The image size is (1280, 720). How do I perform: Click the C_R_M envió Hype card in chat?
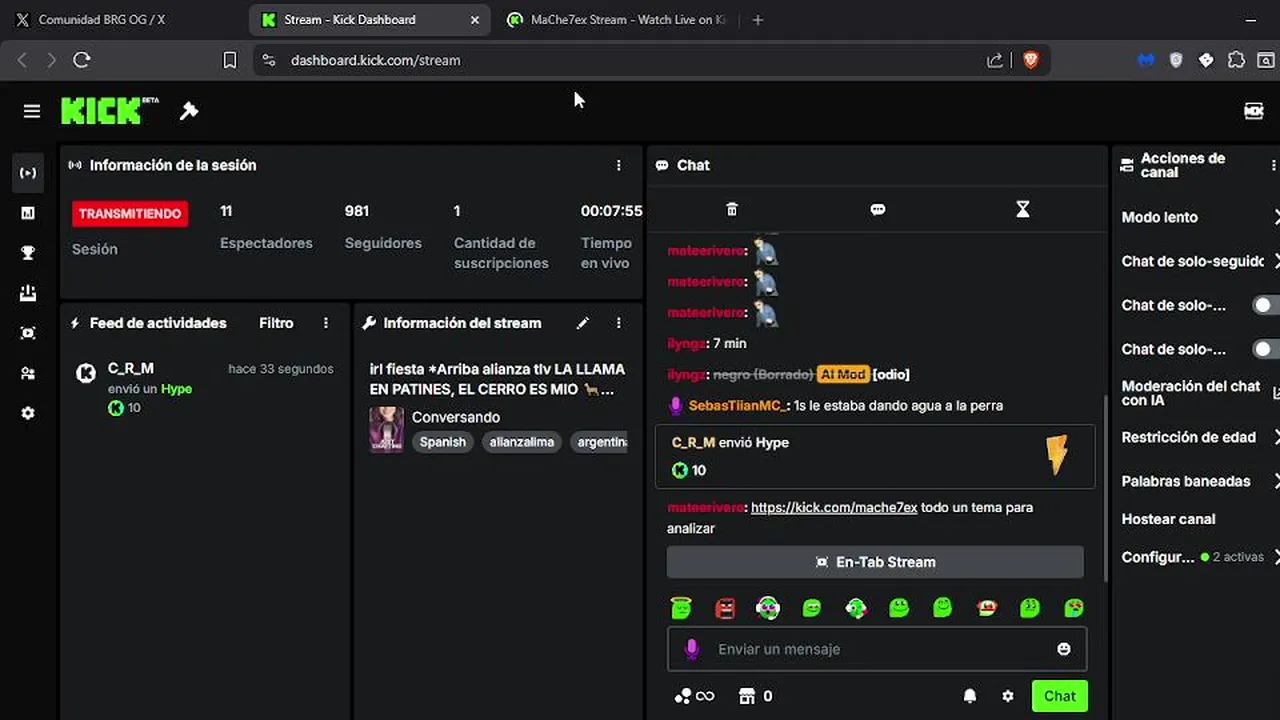875,456
